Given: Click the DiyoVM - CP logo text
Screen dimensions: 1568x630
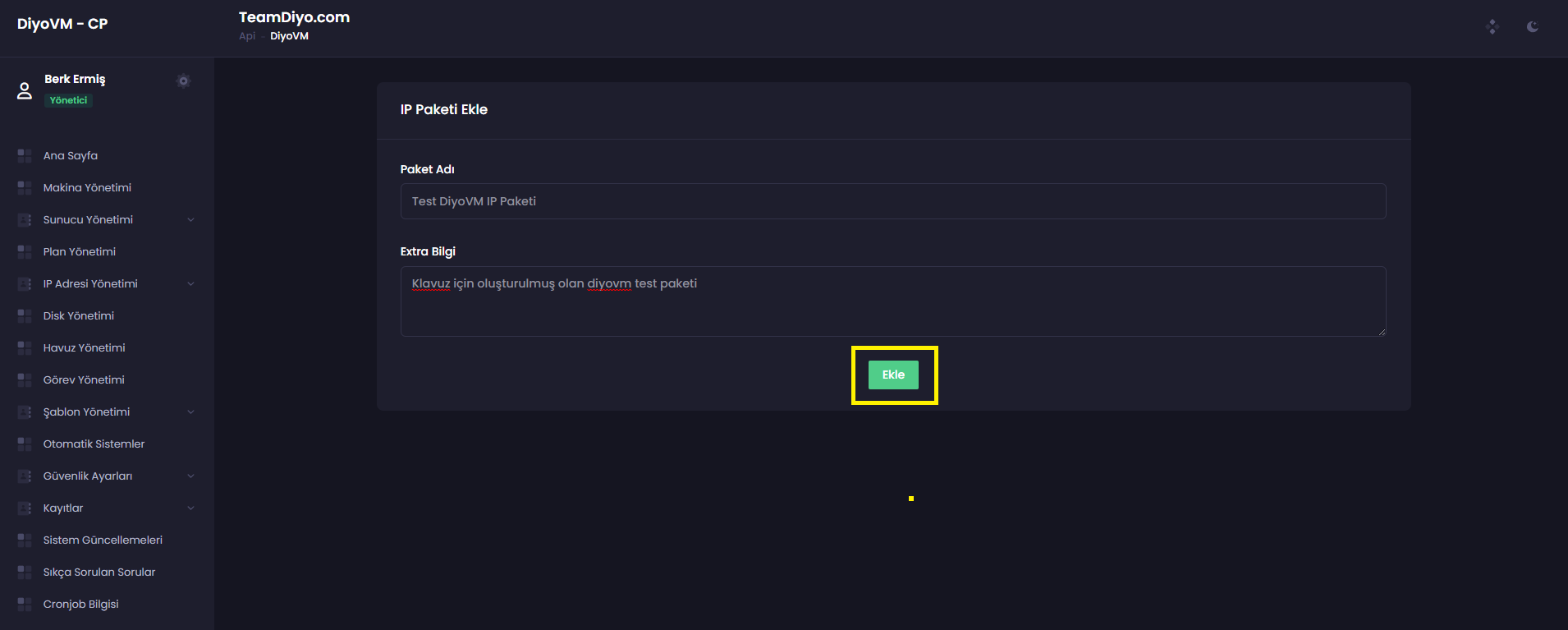Looking at the screenshot, I should tap(62, 24).
